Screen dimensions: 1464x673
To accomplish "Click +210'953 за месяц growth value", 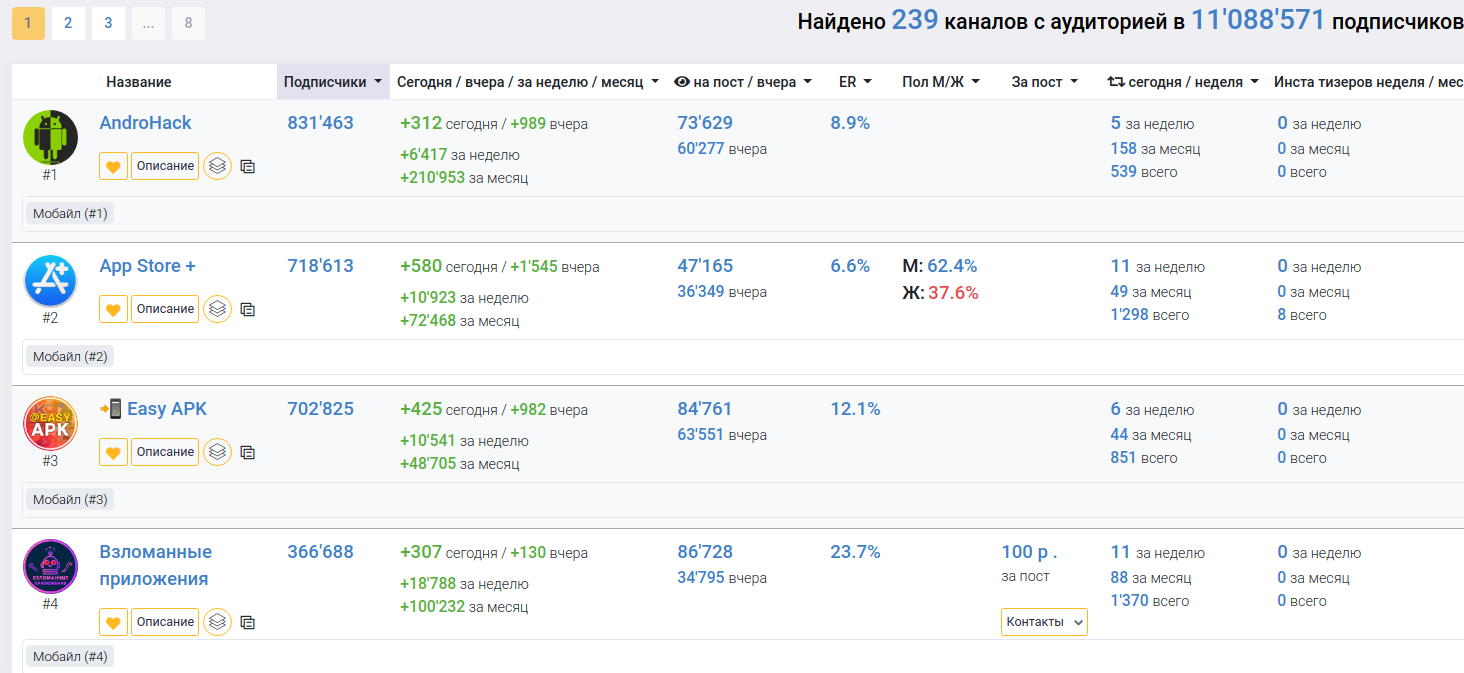I will tap(464, 178).
